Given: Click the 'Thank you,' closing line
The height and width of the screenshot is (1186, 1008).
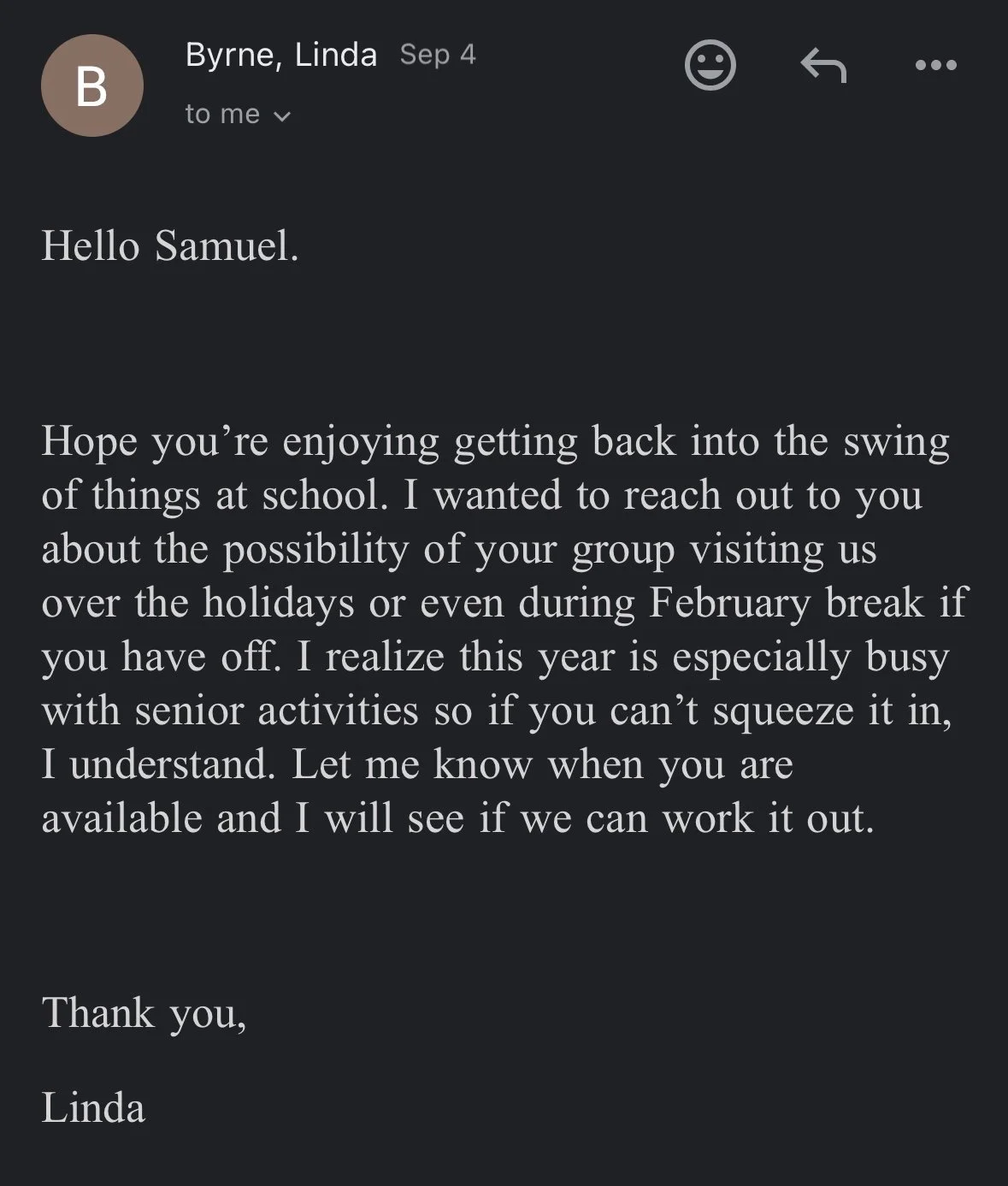Looking at the screenshot, I should [x=144, y=1015].
